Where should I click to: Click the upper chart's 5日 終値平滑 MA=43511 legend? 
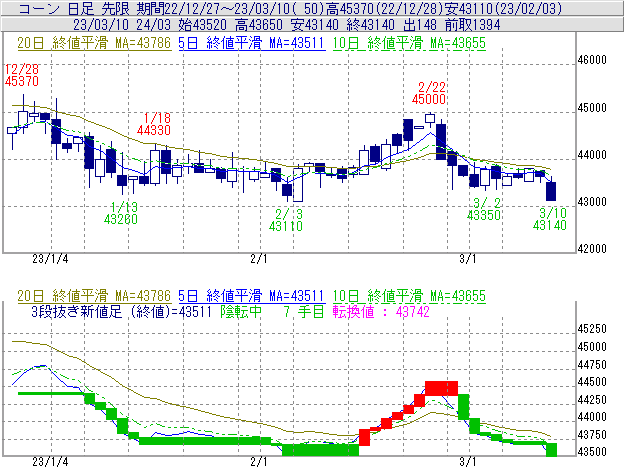[x=252, y=43]
